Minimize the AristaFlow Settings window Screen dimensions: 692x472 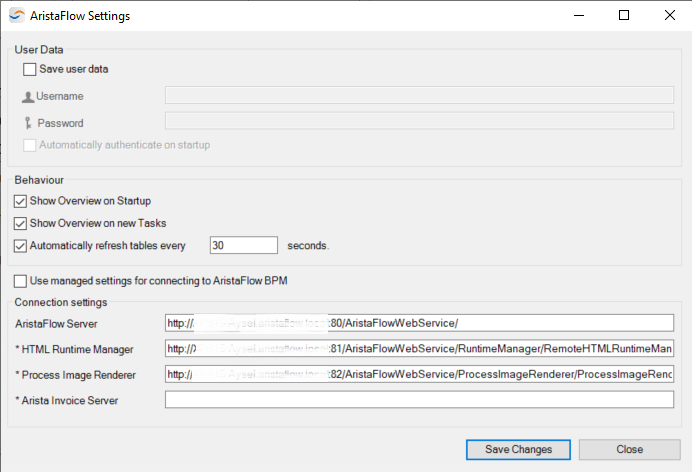click(x=579, y=15)
